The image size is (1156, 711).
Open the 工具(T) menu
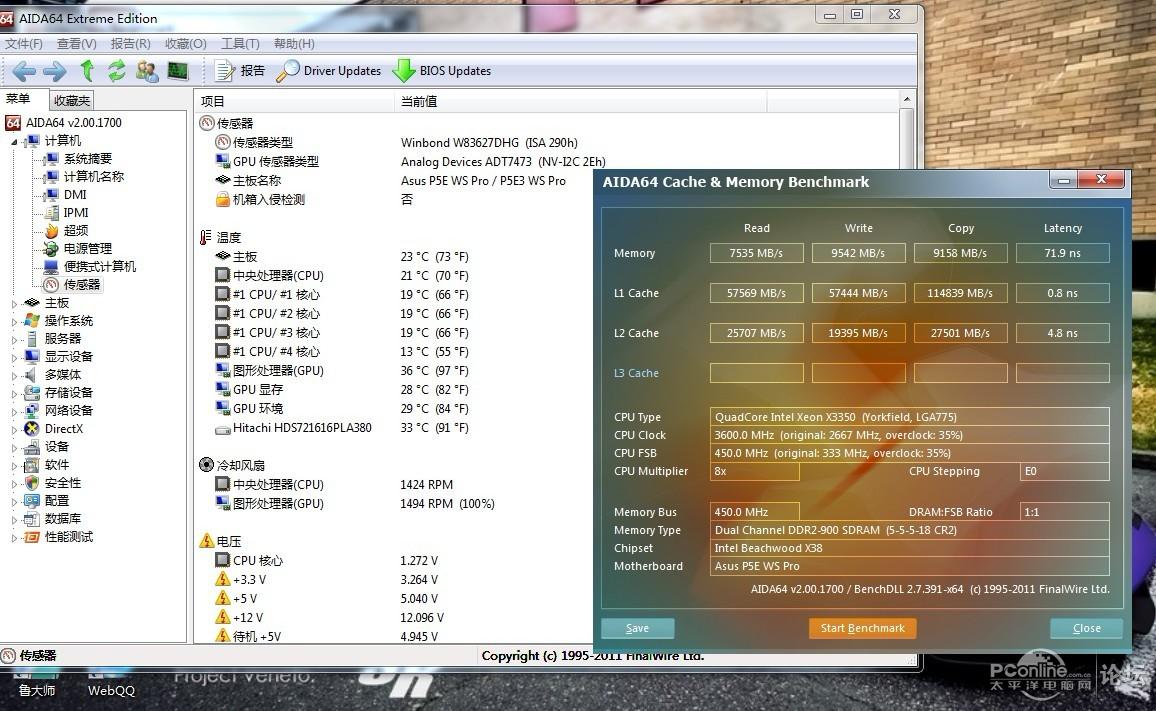(x=240, y=44)
